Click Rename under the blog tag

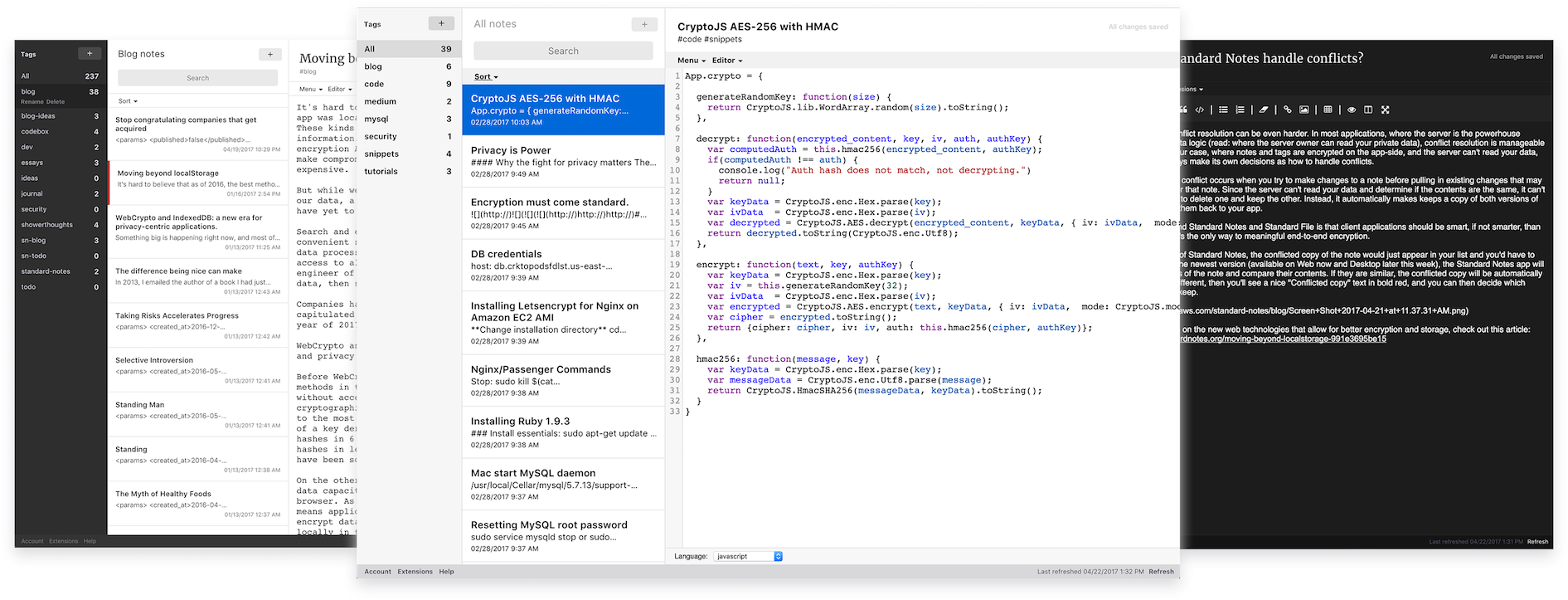tap(32, 102)
